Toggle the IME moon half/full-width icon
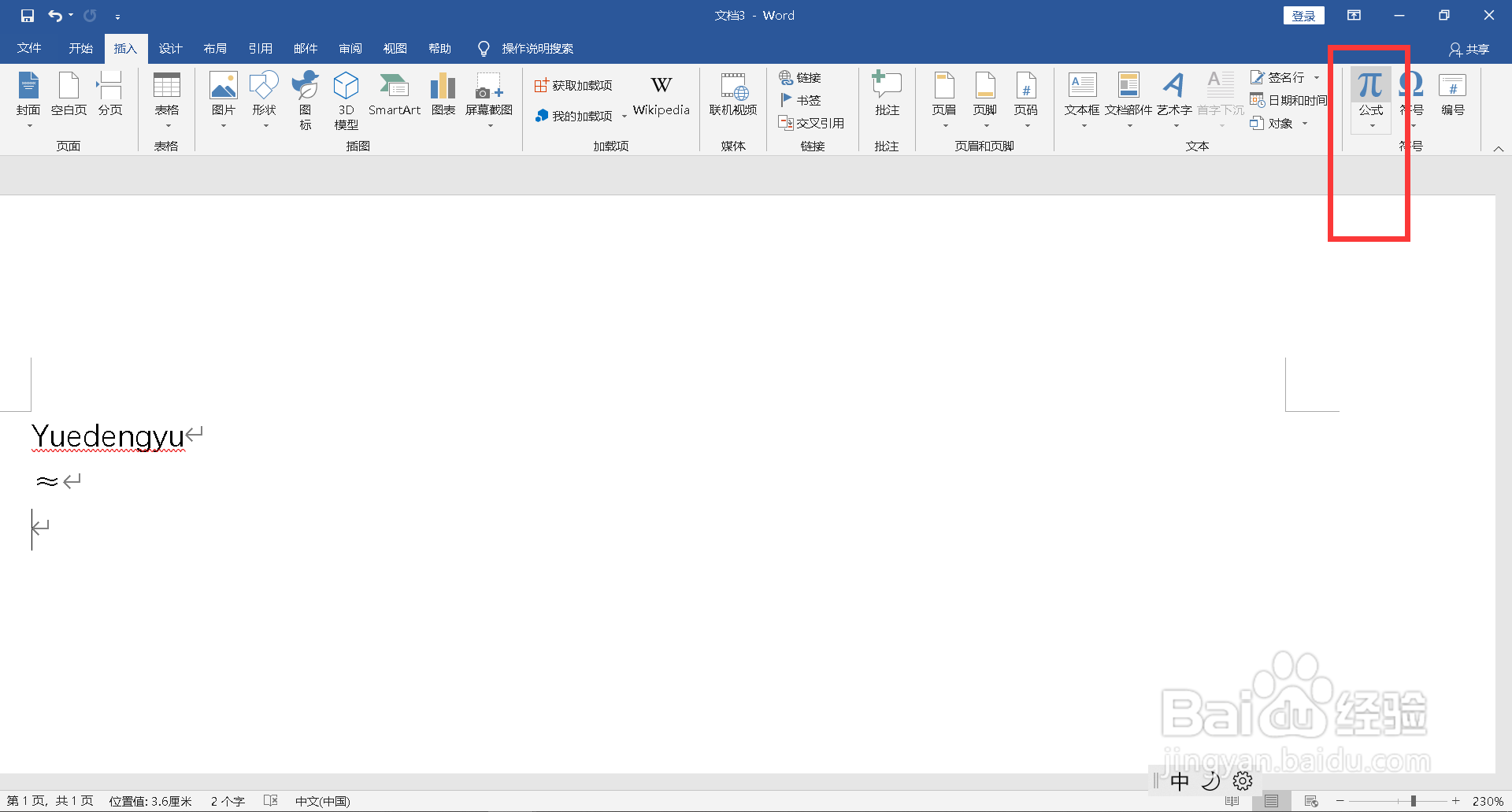Image resolution: width=1512 pixels, height=812 pixels. (1211, 781)
